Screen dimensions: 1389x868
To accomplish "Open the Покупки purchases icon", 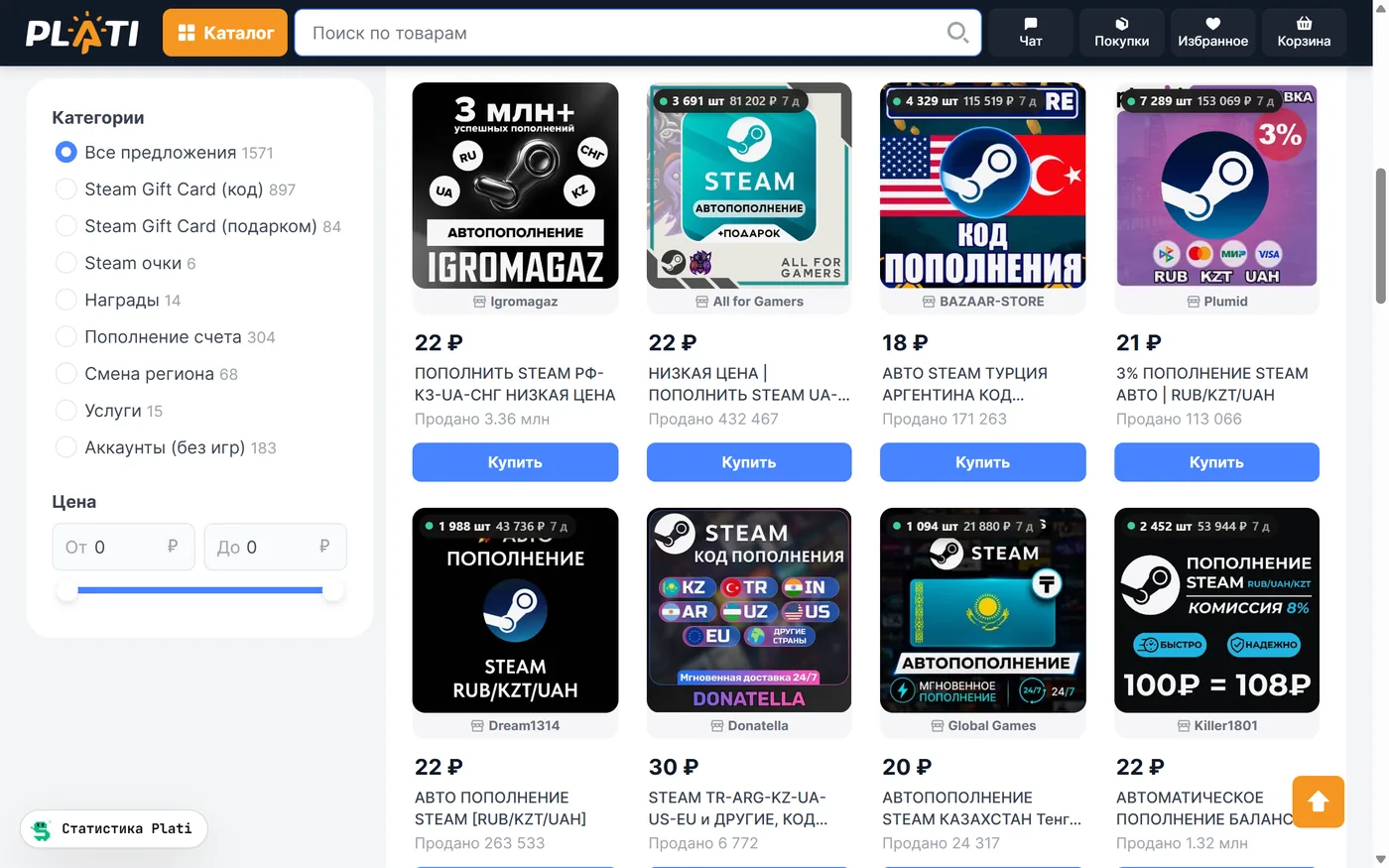I will click(1122, 33).
